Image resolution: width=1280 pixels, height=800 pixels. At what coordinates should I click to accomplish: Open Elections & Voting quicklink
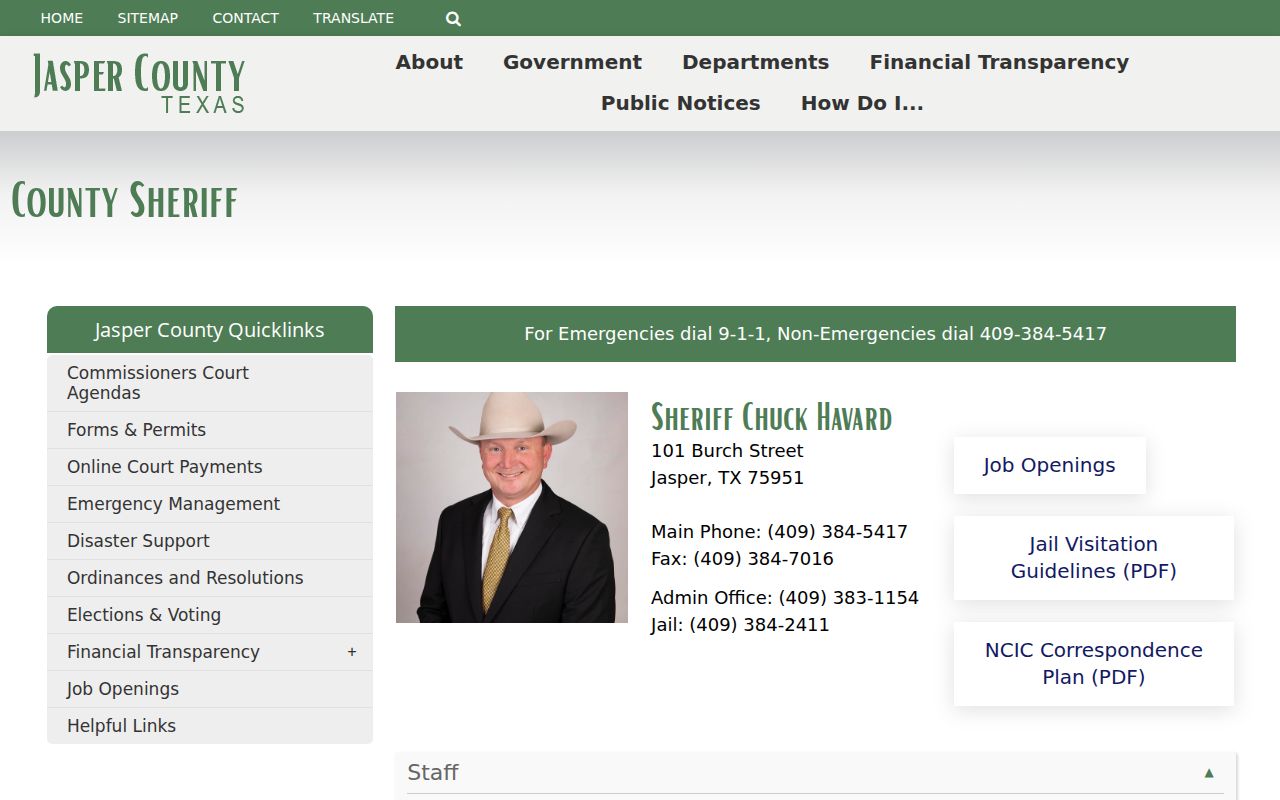coord(210,615)
